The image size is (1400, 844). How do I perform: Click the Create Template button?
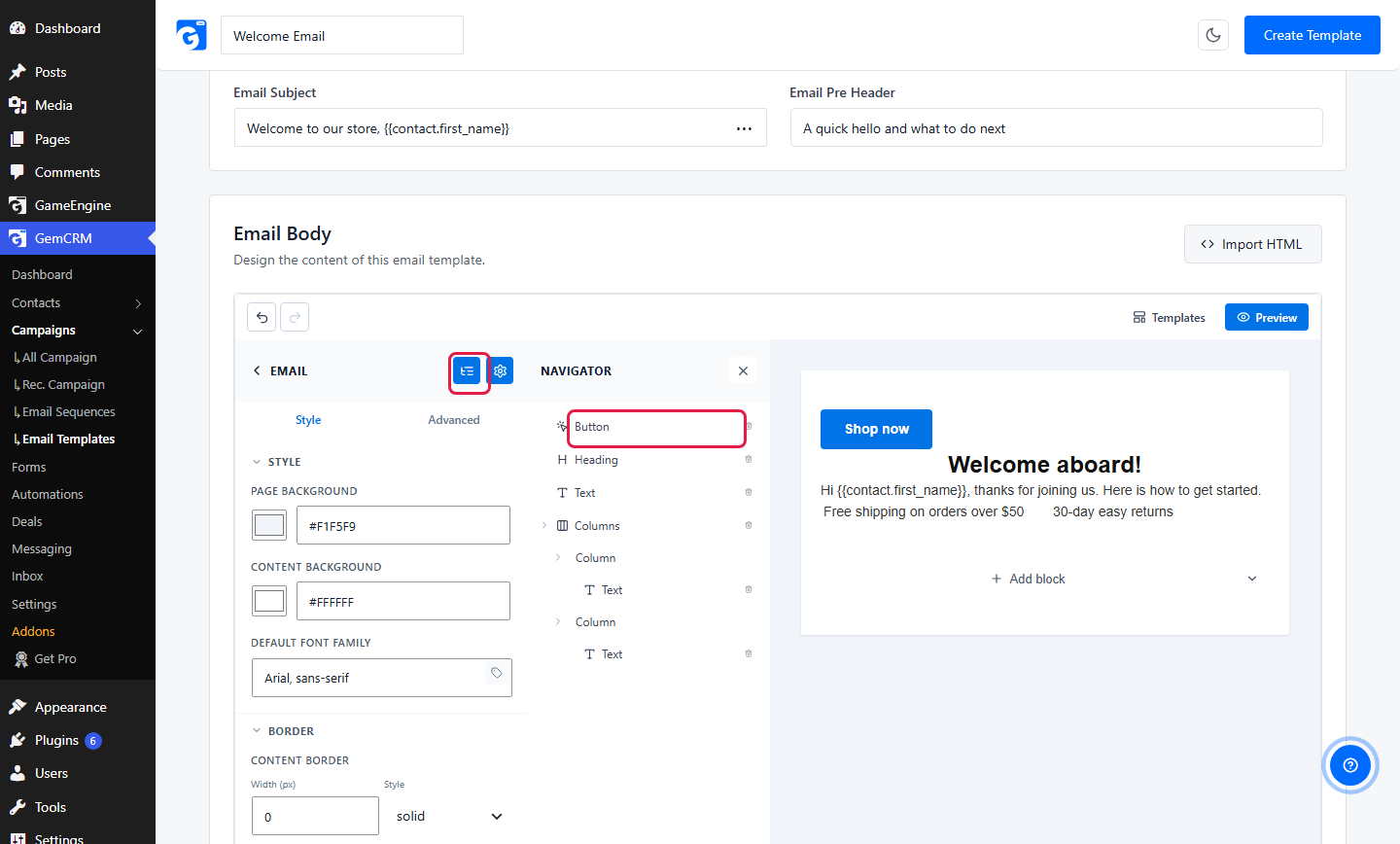(x=1312, y=35)
